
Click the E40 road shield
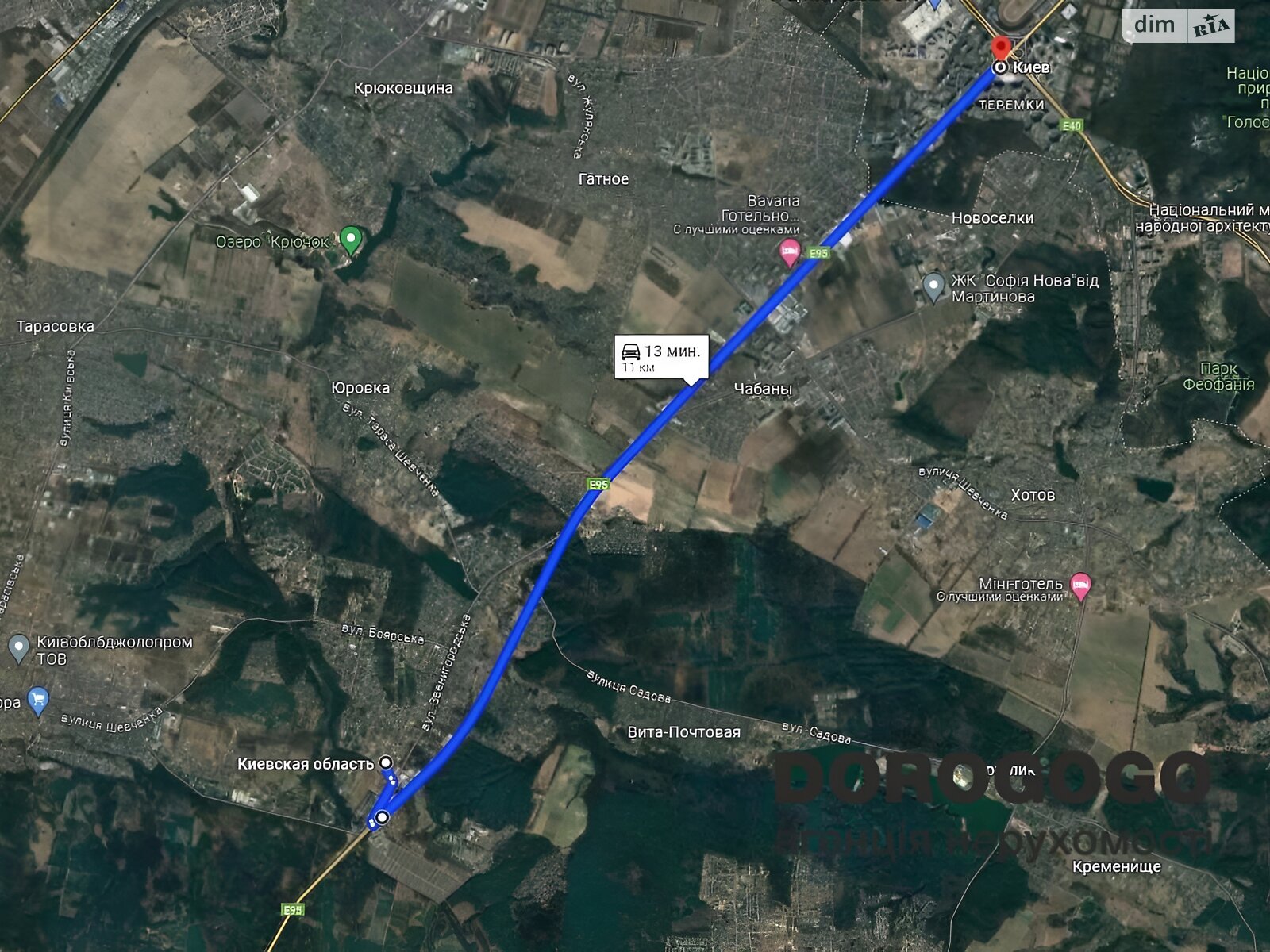point(1072,125)
